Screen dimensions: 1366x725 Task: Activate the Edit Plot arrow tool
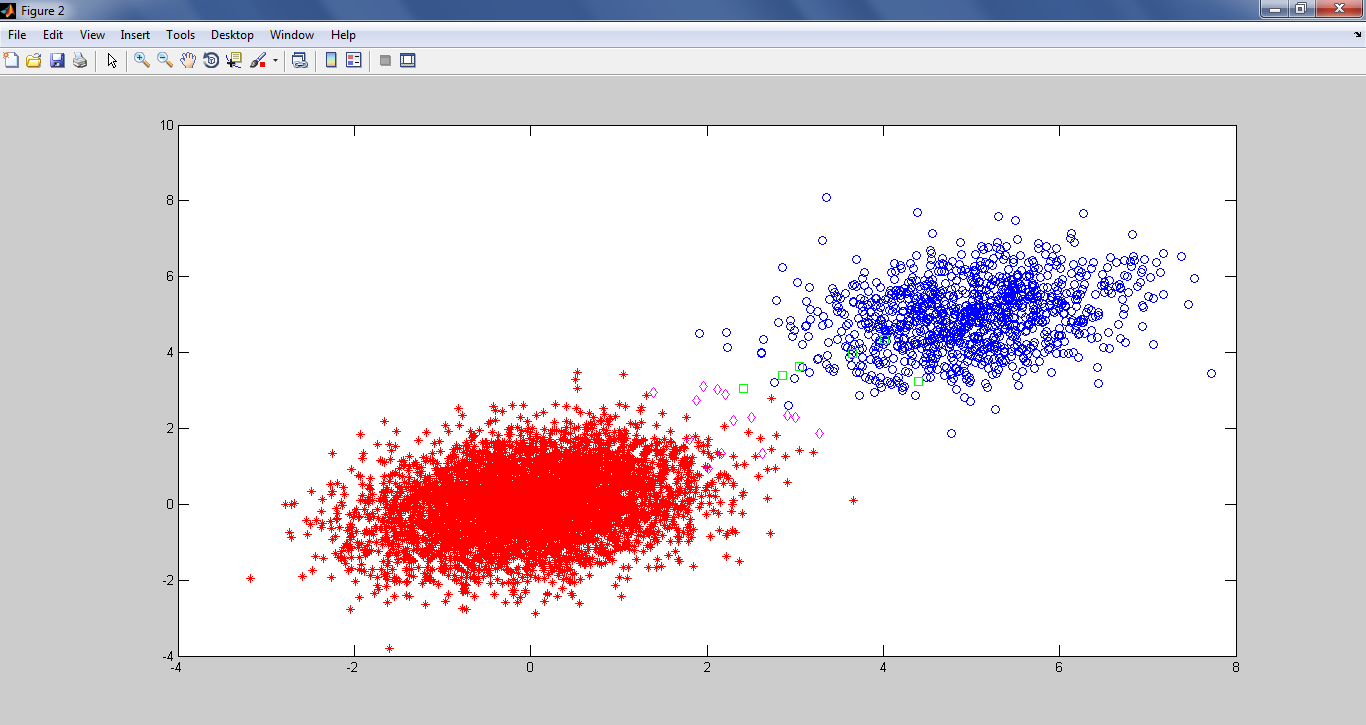[112, 60]
